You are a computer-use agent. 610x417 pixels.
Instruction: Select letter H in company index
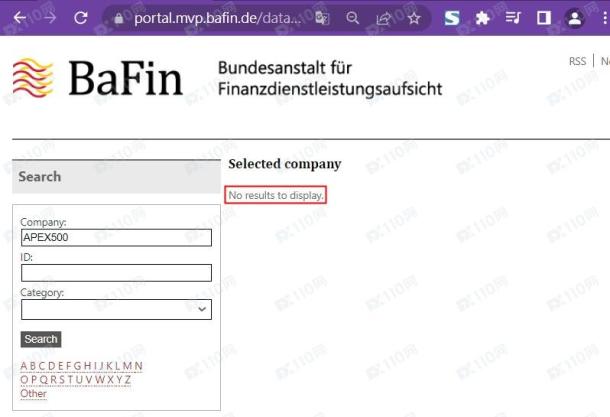pyautogui.click(x=88, y=366)
